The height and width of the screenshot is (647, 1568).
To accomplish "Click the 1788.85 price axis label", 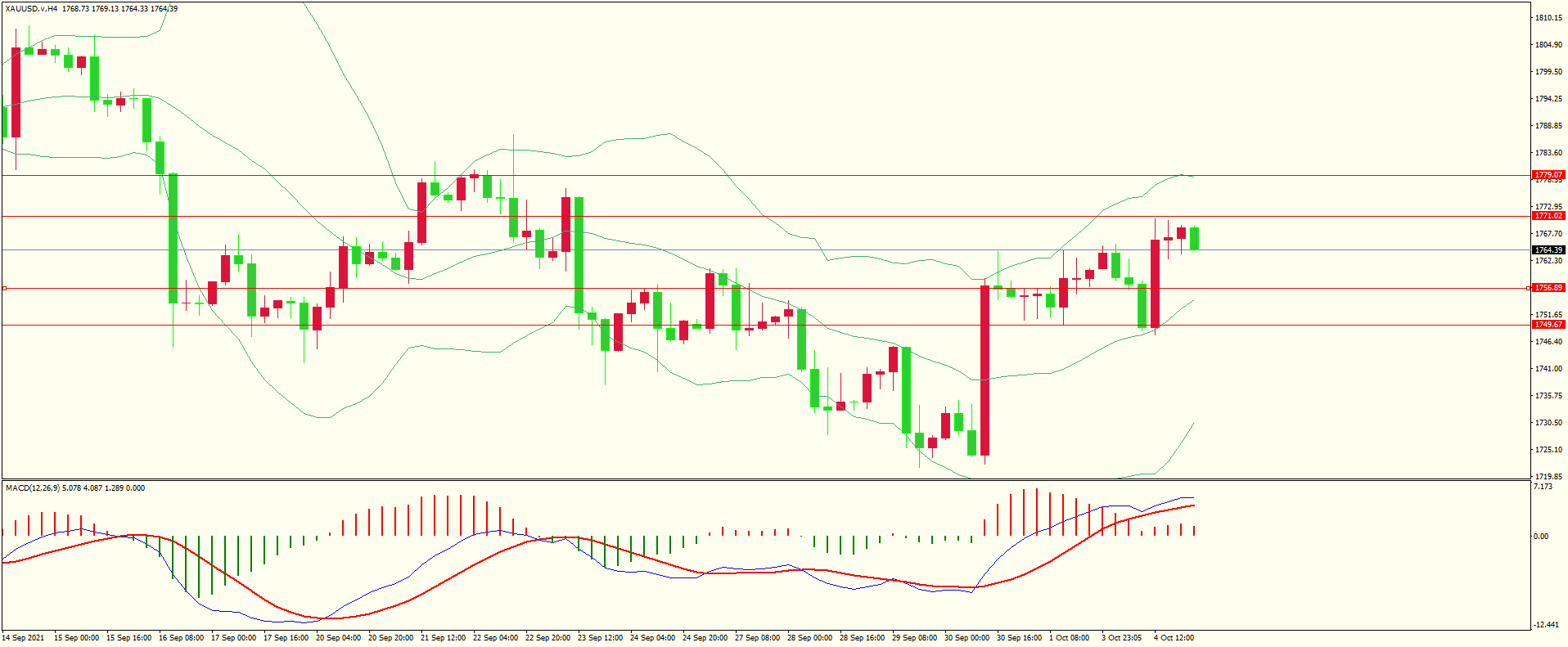I will click(x=1548, y=126).
